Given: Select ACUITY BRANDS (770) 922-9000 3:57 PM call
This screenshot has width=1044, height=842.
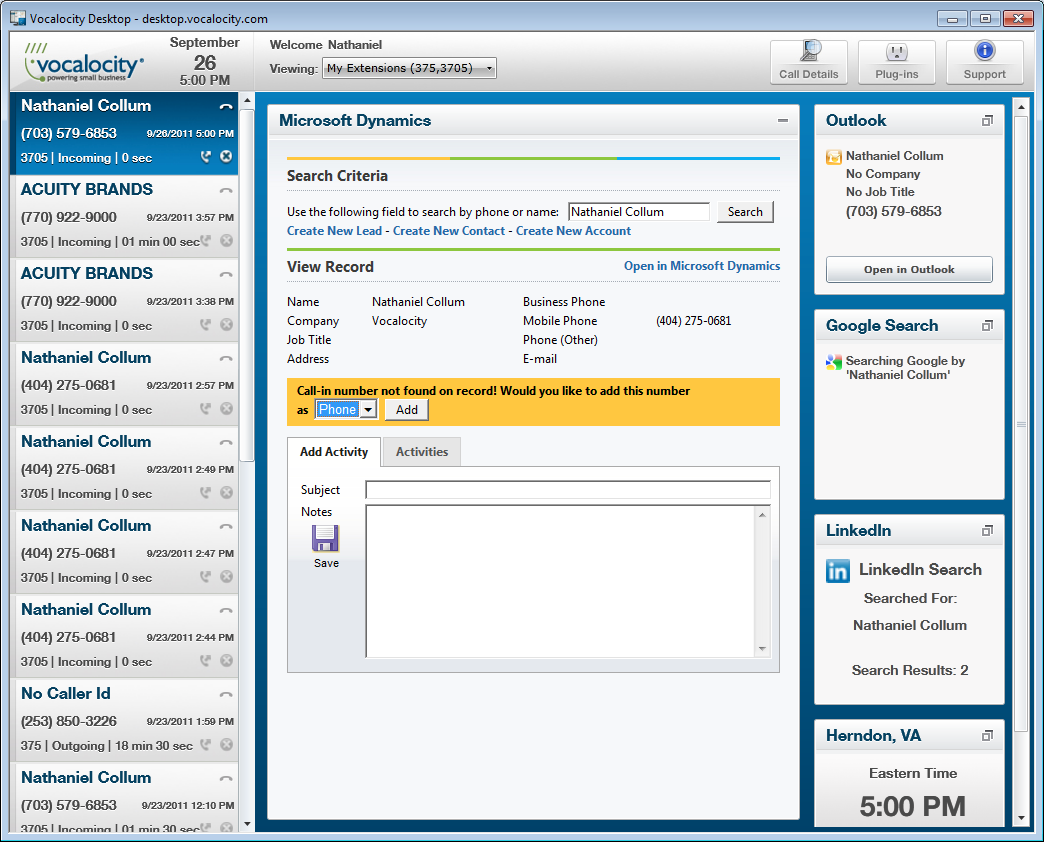Looking at the screenshot, I should click(x=125, y=216).
